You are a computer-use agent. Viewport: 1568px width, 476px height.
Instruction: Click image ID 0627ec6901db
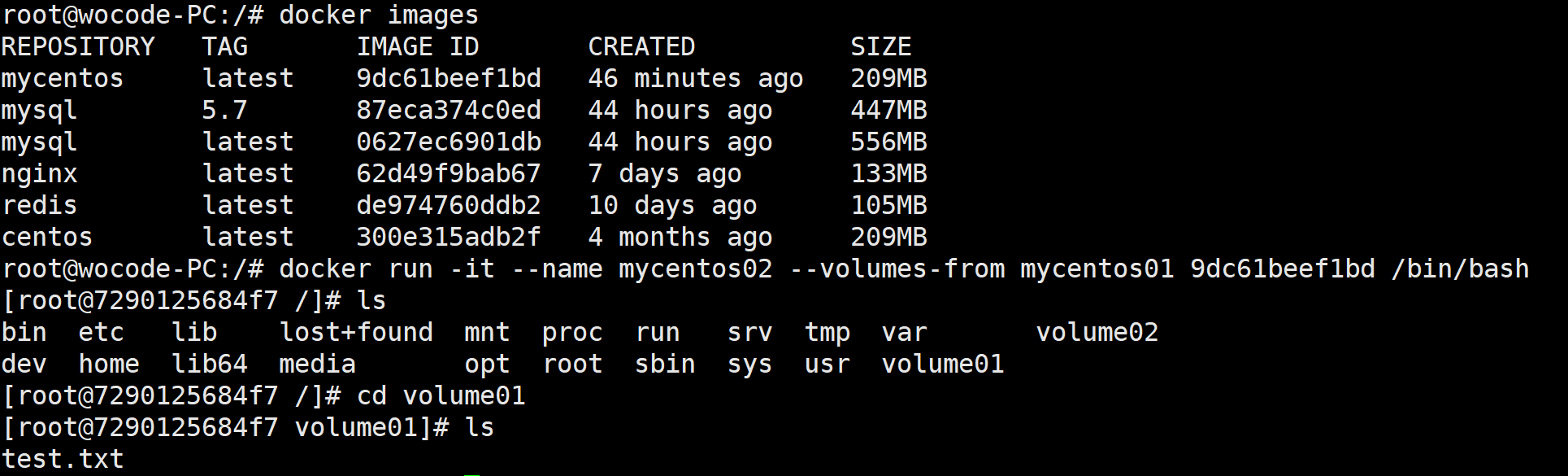point(449,142)
